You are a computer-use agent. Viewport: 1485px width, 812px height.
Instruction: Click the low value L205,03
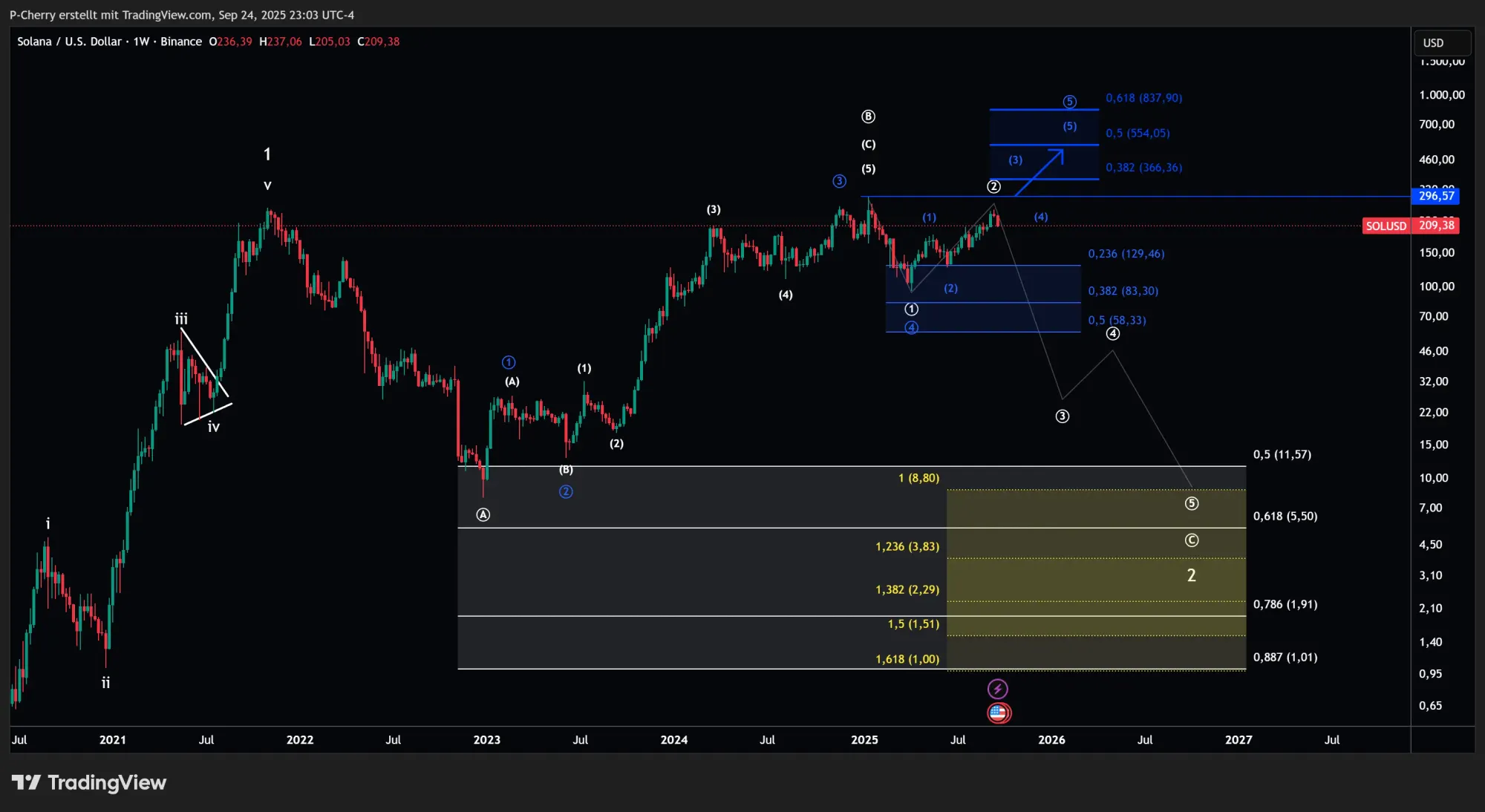pyautogui.click(x=330, y=42)
